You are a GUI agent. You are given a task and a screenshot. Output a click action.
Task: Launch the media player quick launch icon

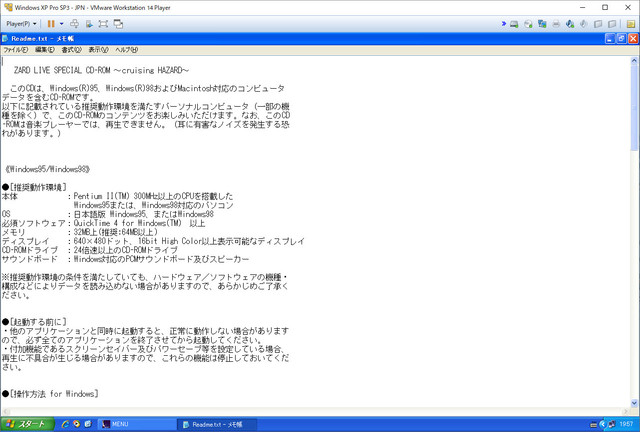[76, 424]
